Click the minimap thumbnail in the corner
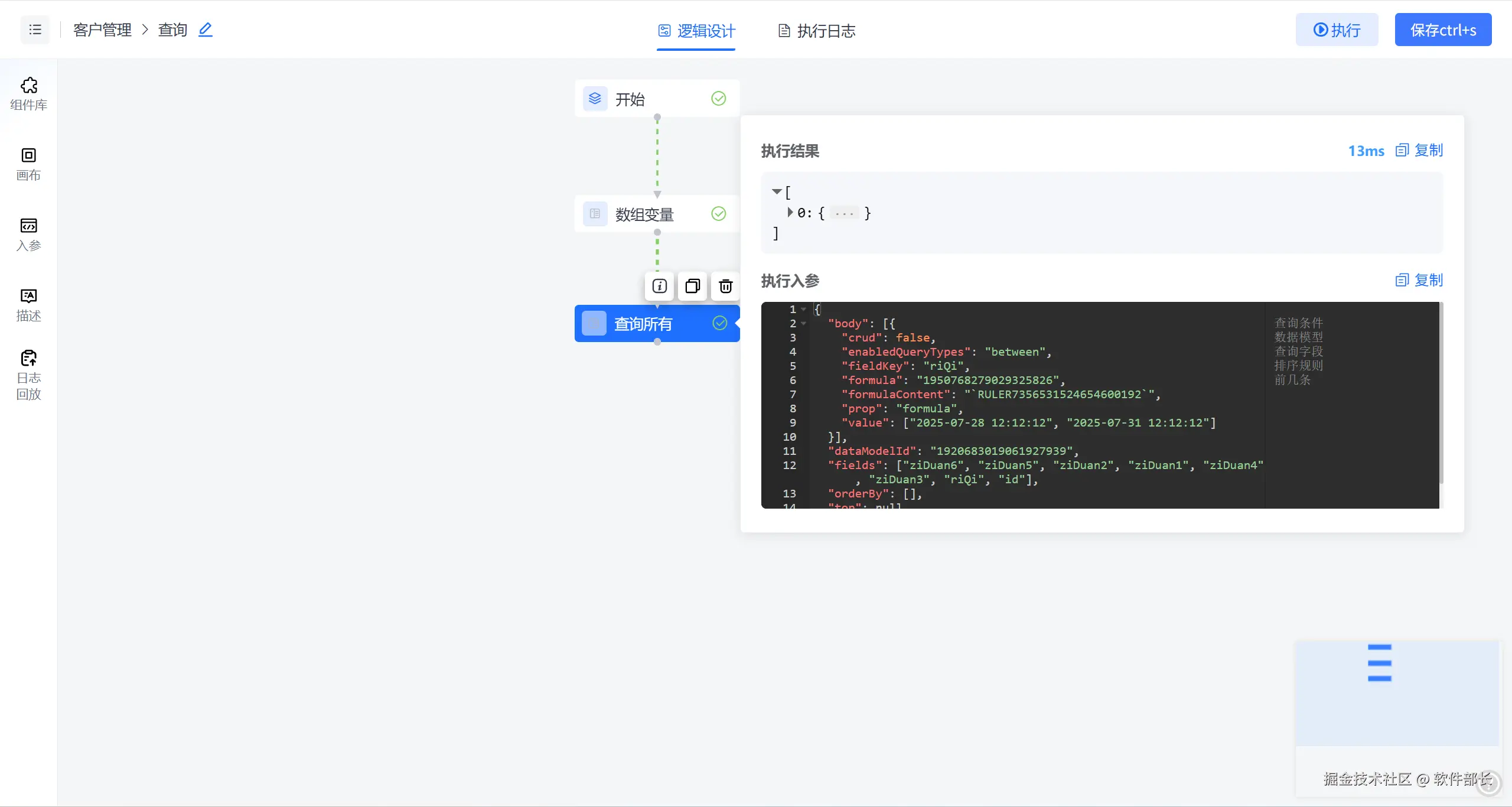The width and height of the screenshot is (1512, 807). point(1397,692)
